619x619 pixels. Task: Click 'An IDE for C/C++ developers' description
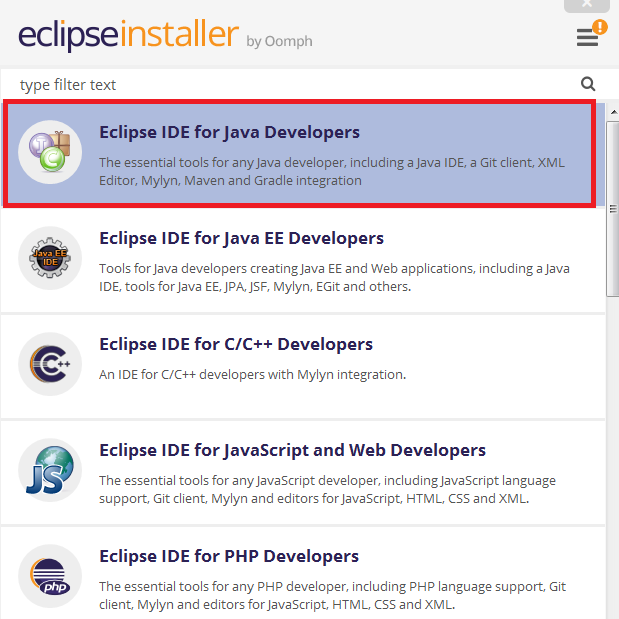point(252,374)
